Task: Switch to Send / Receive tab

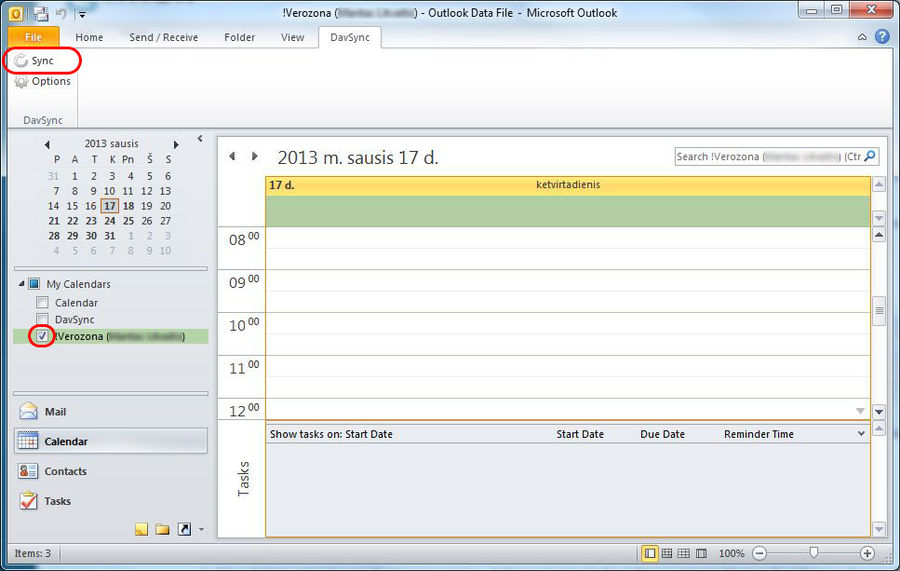Action: point(164,37)
